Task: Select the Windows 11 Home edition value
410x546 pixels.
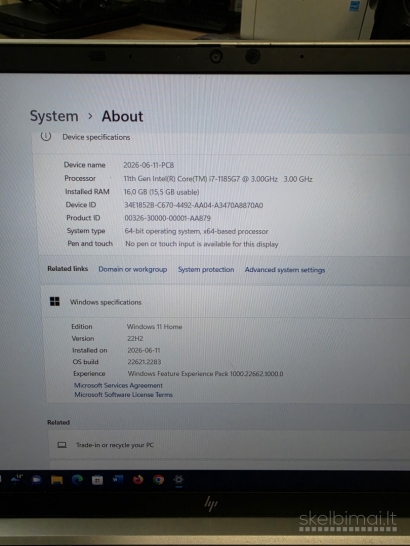Action: click(154, 327)
